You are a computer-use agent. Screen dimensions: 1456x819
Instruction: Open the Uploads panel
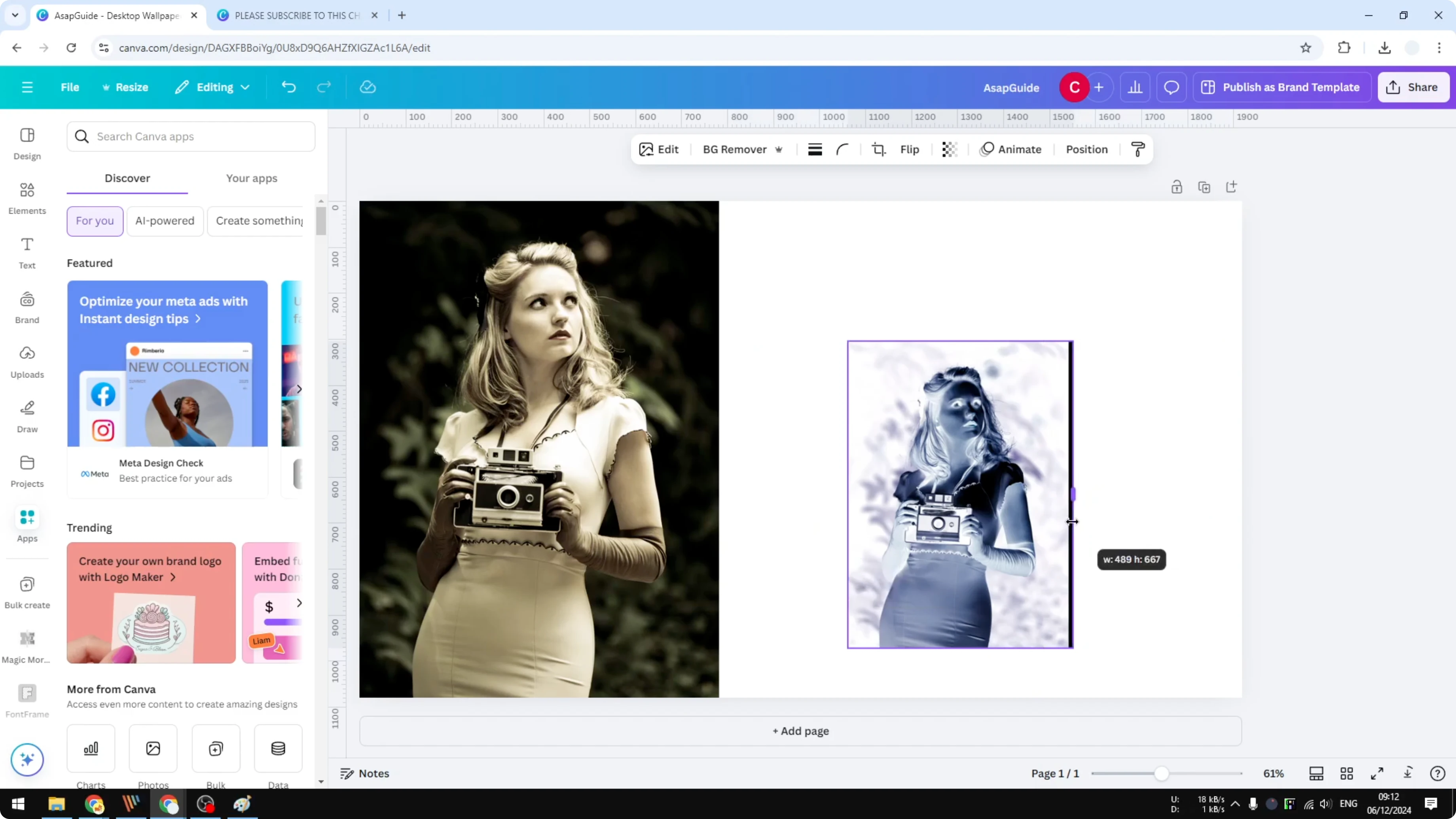[x=27, y=362]
